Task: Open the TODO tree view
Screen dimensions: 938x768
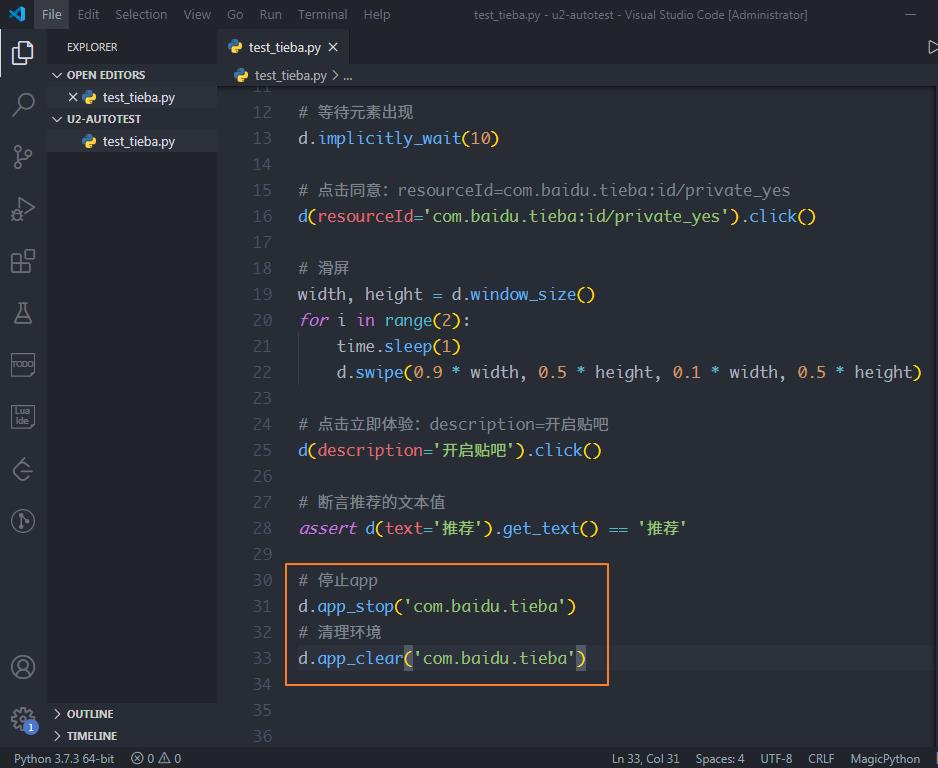Action: [23, 365]
